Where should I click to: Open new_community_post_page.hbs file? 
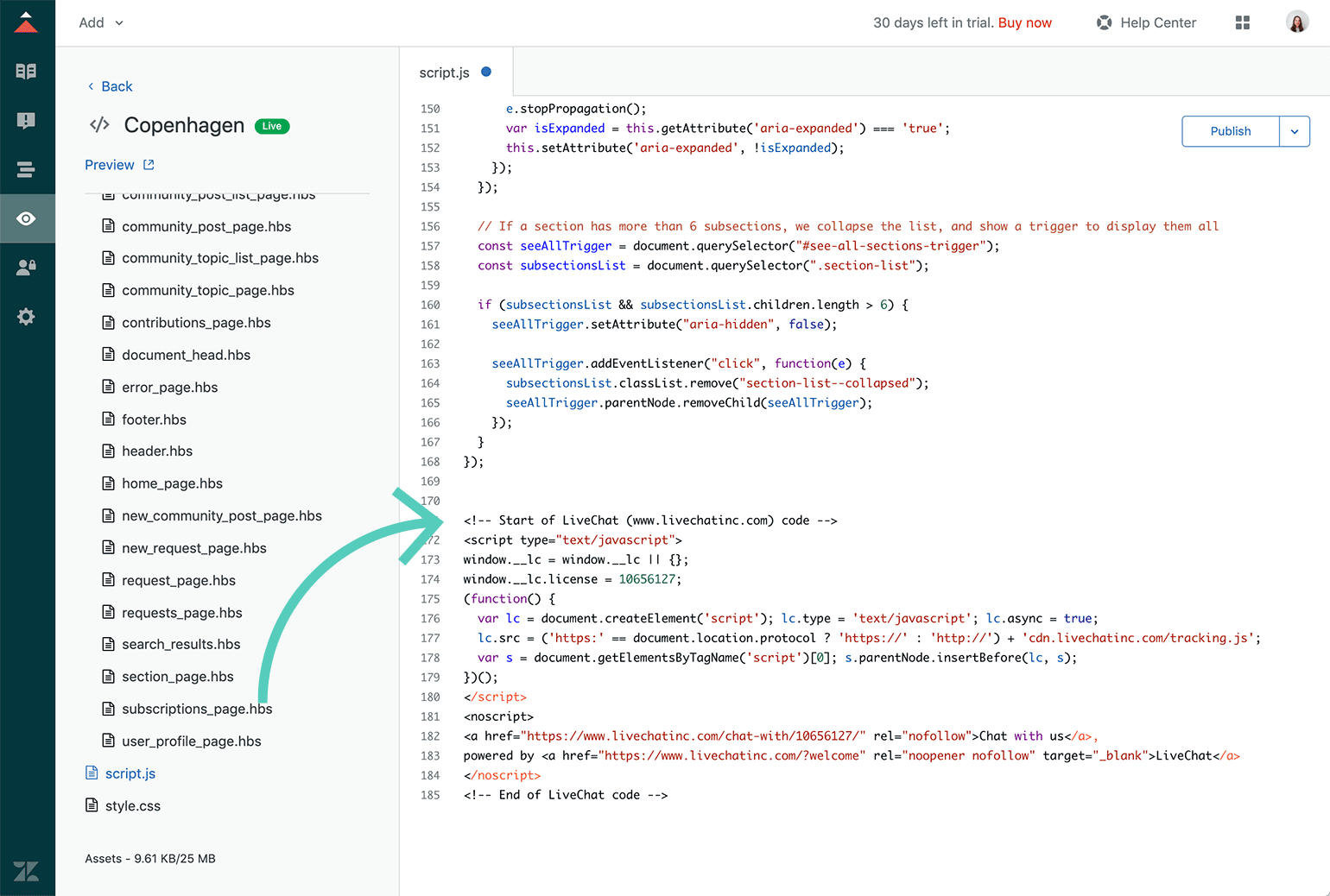pos(222,516)
